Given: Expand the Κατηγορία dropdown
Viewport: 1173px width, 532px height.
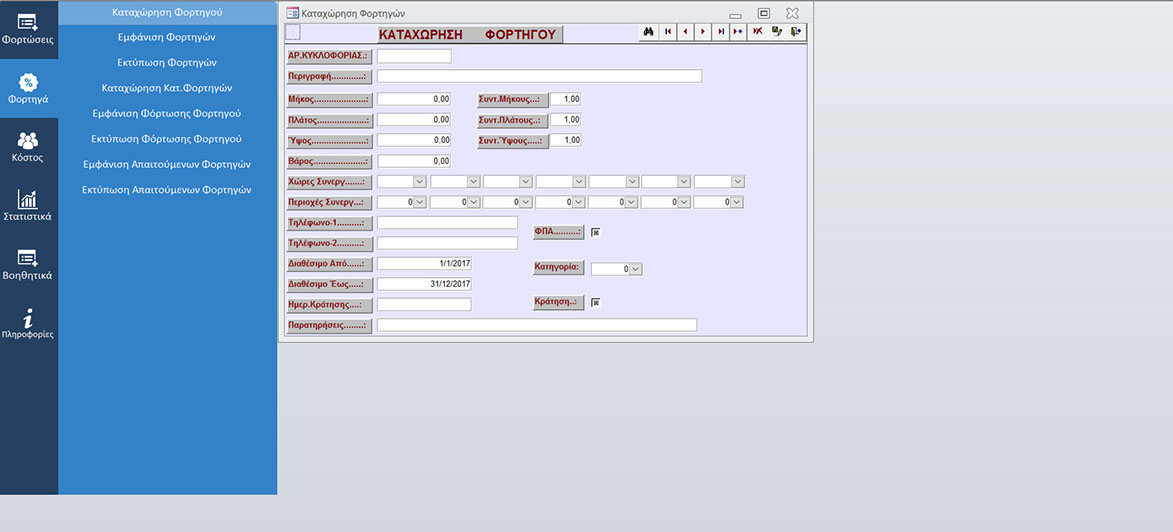Looking at the screenshot, I should pyautogui.click(x=635, y=269).
